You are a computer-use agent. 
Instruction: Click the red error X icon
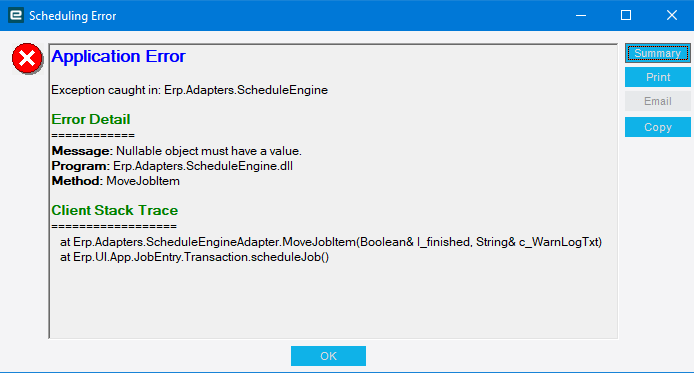tap(27, 58)
